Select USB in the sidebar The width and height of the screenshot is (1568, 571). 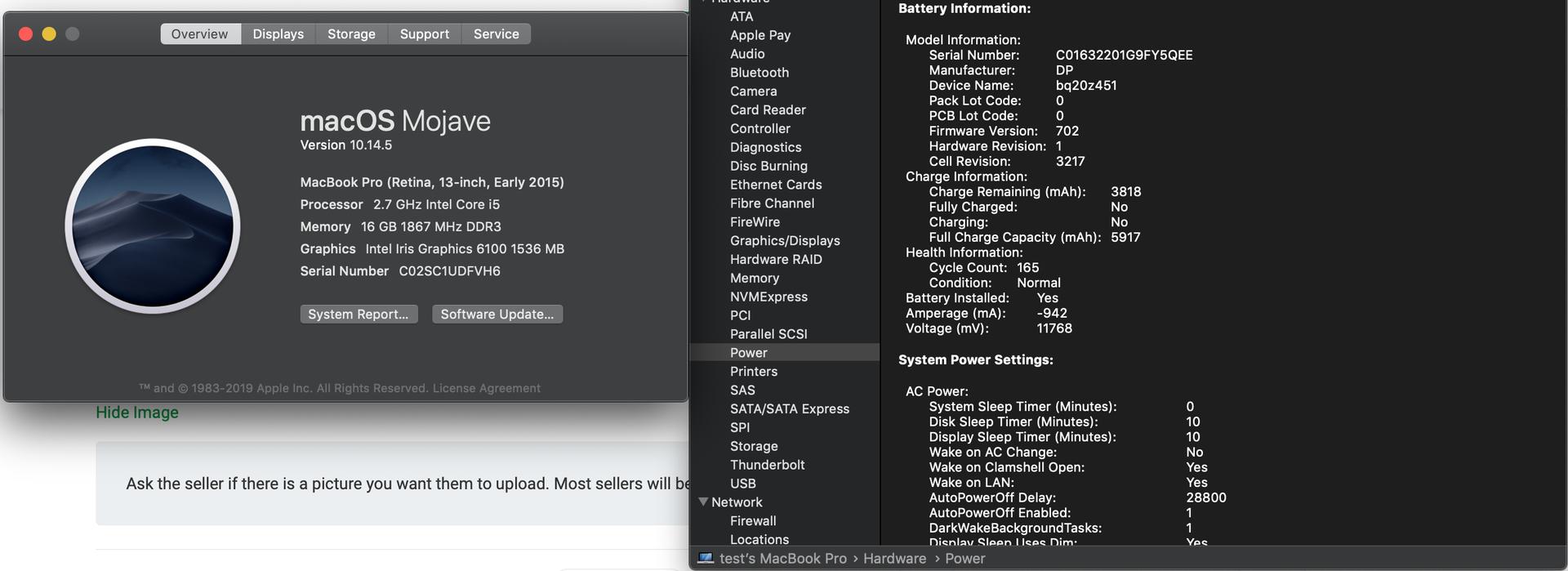point(742,484)
